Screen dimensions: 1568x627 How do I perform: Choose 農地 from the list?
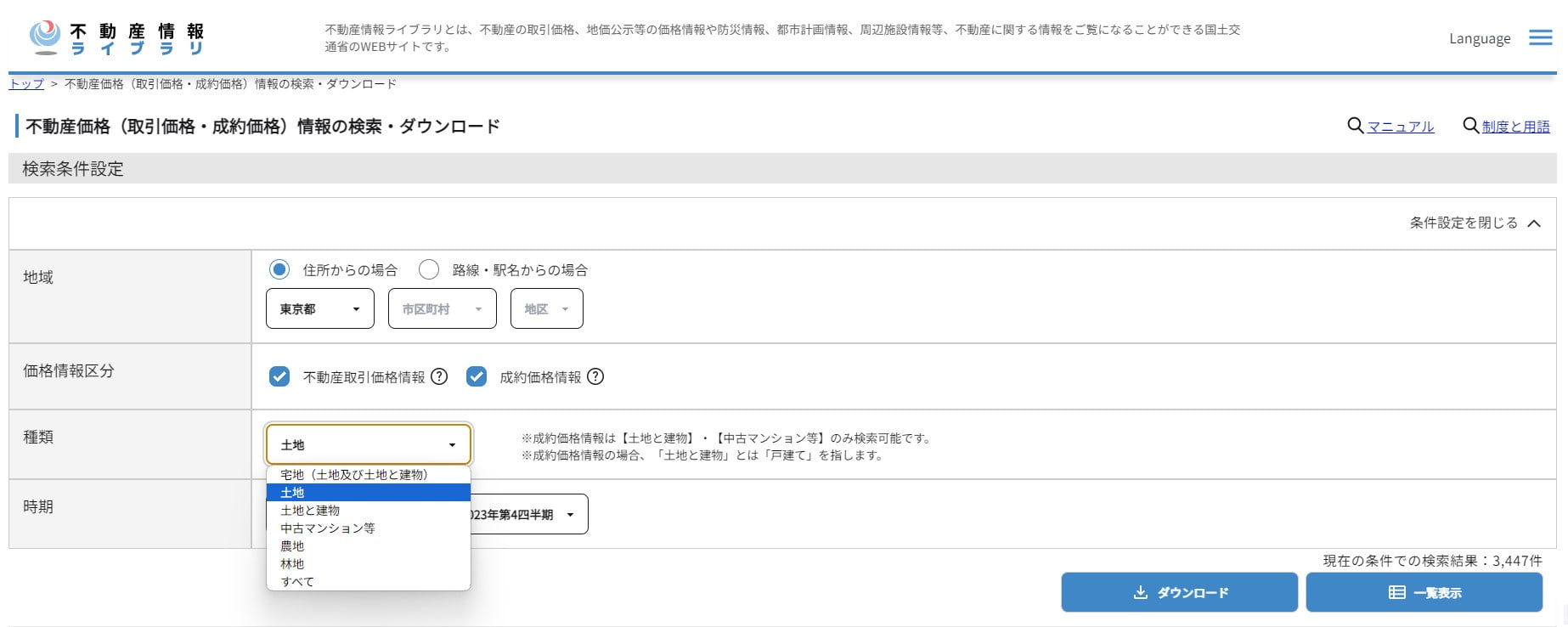pos(369,546)
